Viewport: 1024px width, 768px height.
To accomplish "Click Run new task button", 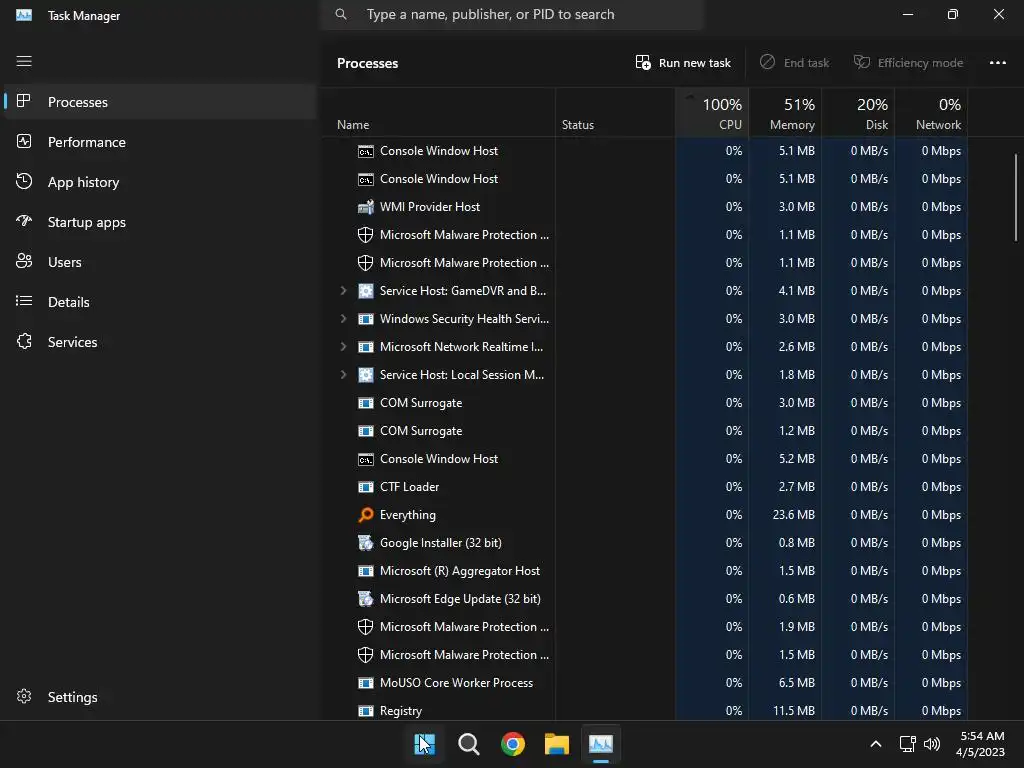I will [683, 63].
